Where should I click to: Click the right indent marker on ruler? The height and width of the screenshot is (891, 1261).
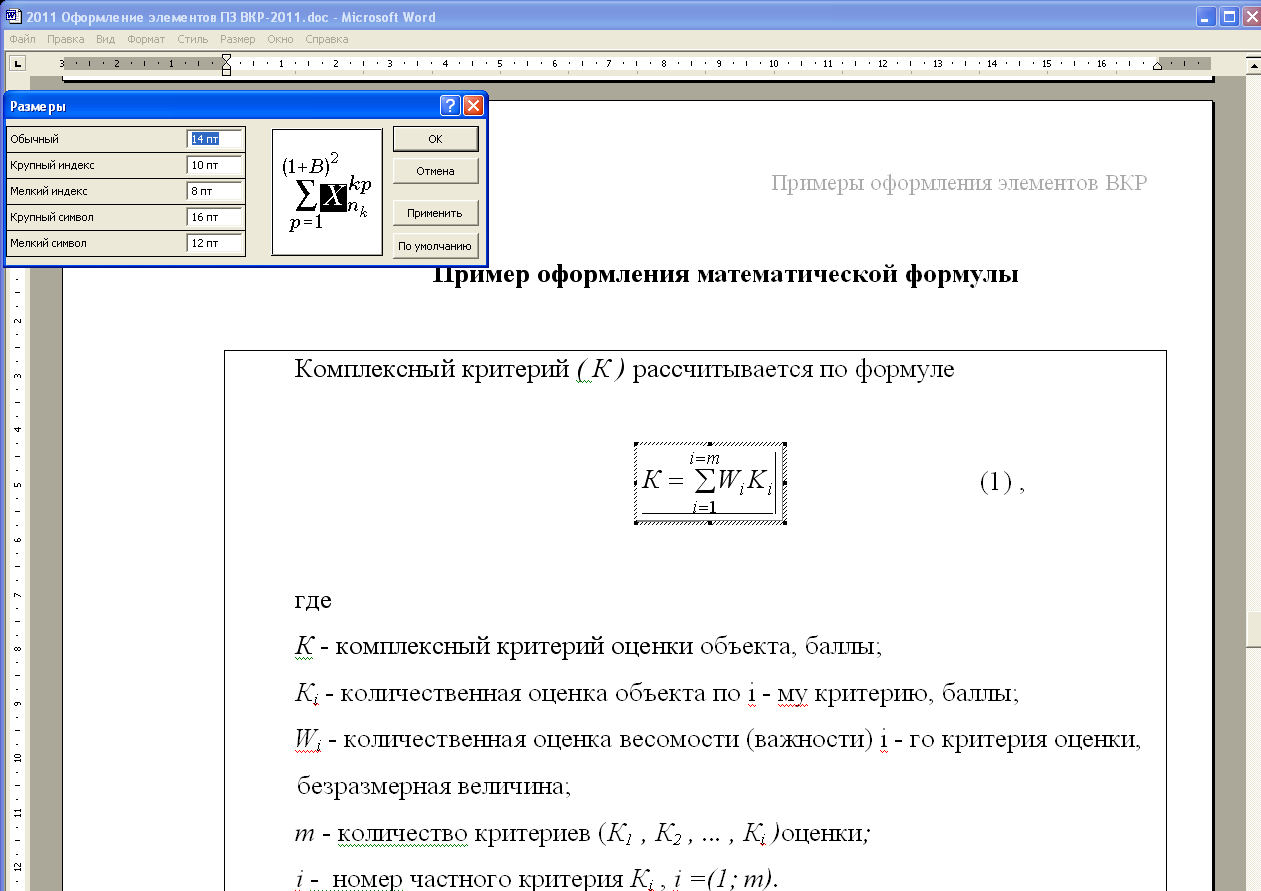[1157, 66]
